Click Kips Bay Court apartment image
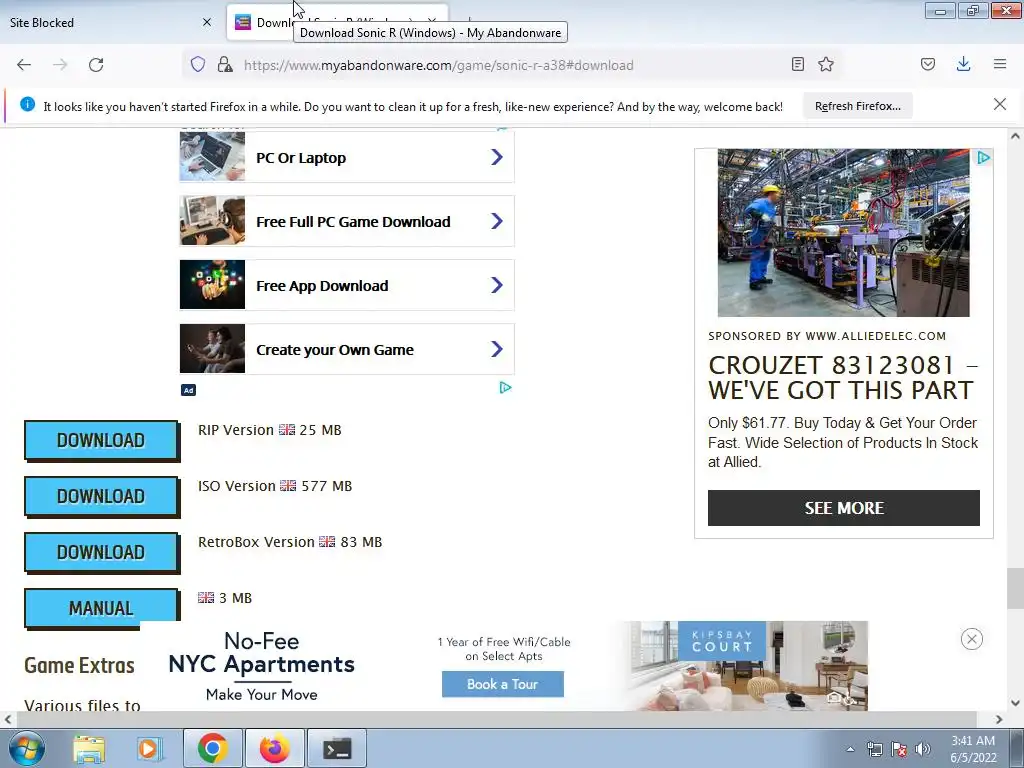 coord(748,666)
